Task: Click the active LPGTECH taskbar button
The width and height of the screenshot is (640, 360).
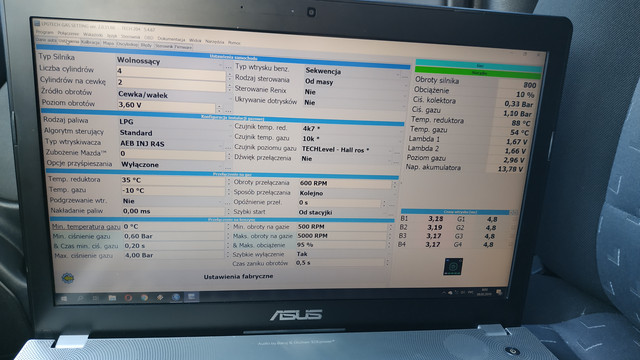Action: click(x=191, y=297)
